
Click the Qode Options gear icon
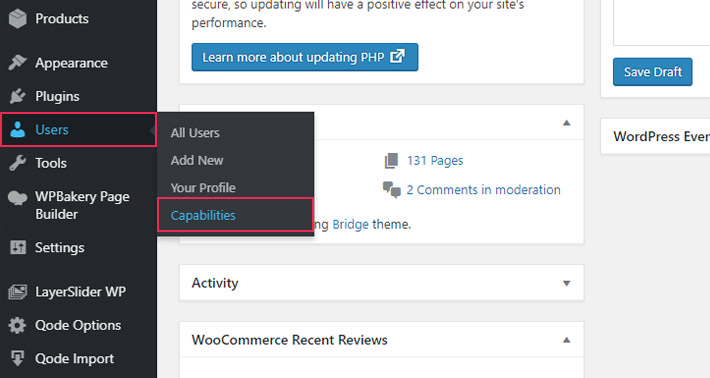(18, 325)
